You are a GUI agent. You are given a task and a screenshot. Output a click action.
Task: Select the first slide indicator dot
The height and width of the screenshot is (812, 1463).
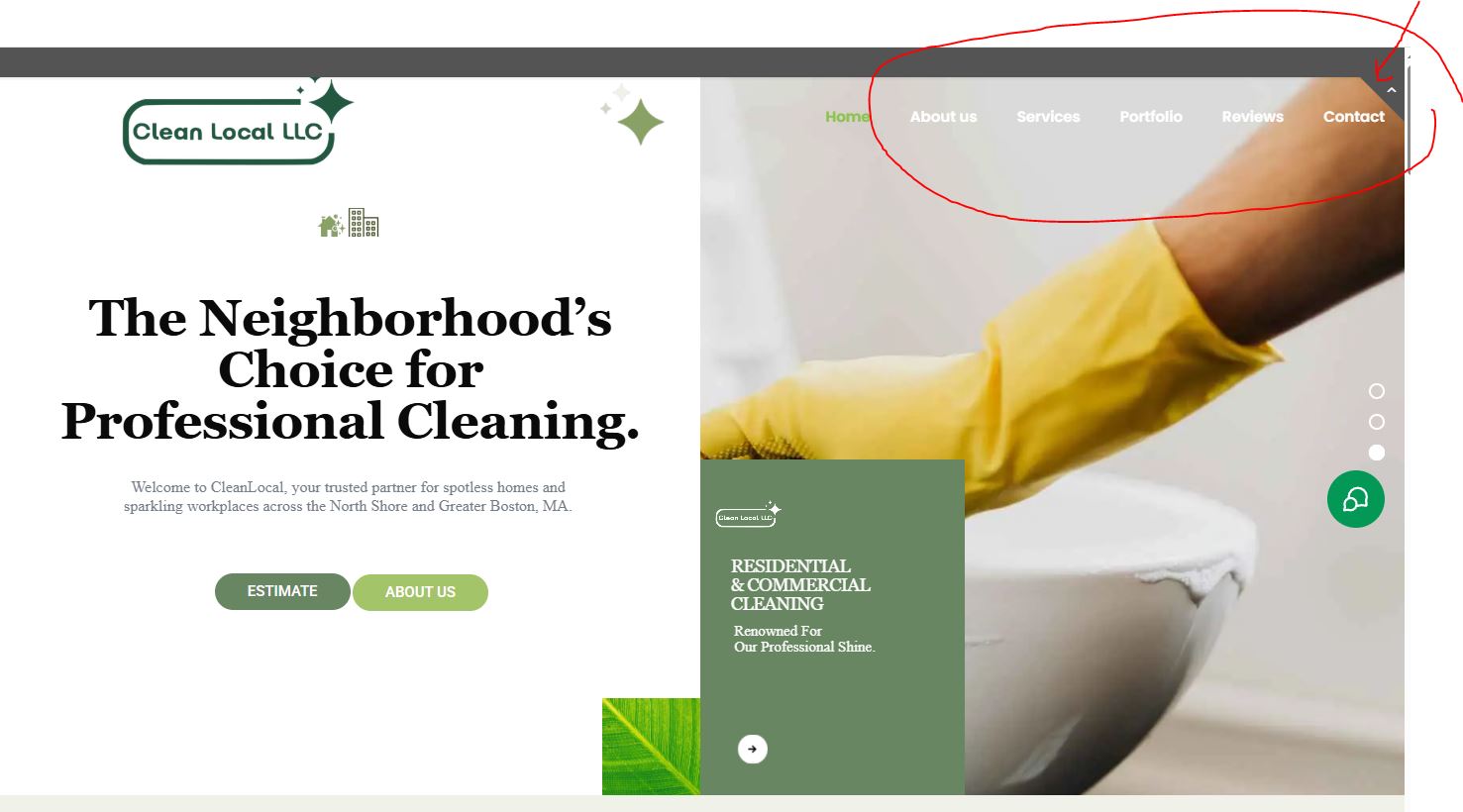coord(1377,391)
